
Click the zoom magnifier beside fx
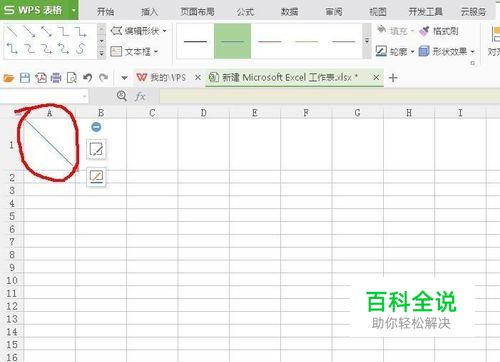point(122,96)
